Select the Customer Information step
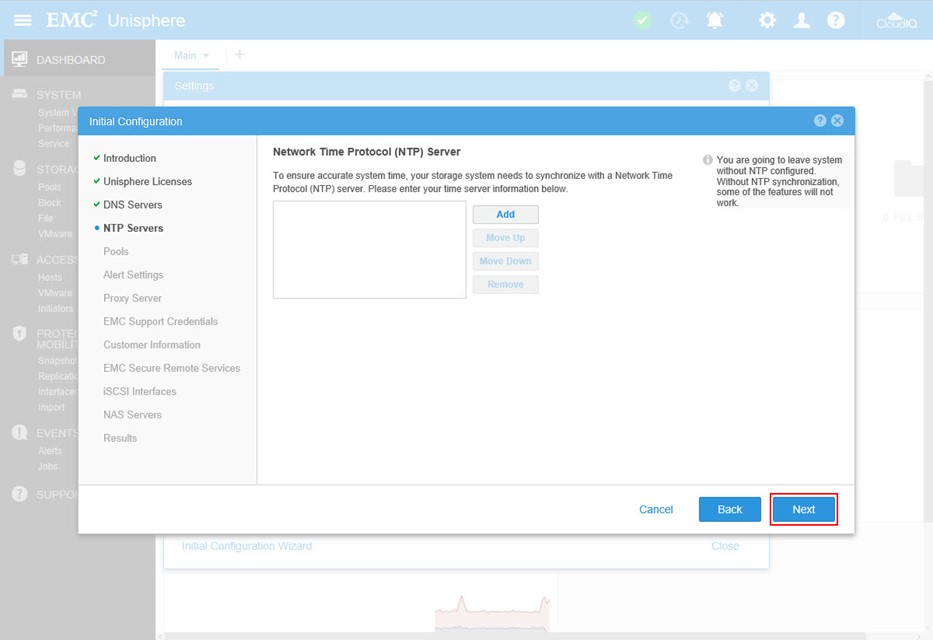The width and height of the screenshot is (933, 640). (152, 344)
